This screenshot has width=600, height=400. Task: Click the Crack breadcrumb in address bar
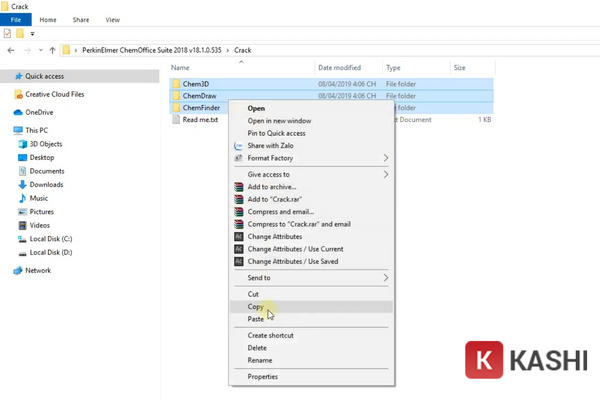pos(243,50)
